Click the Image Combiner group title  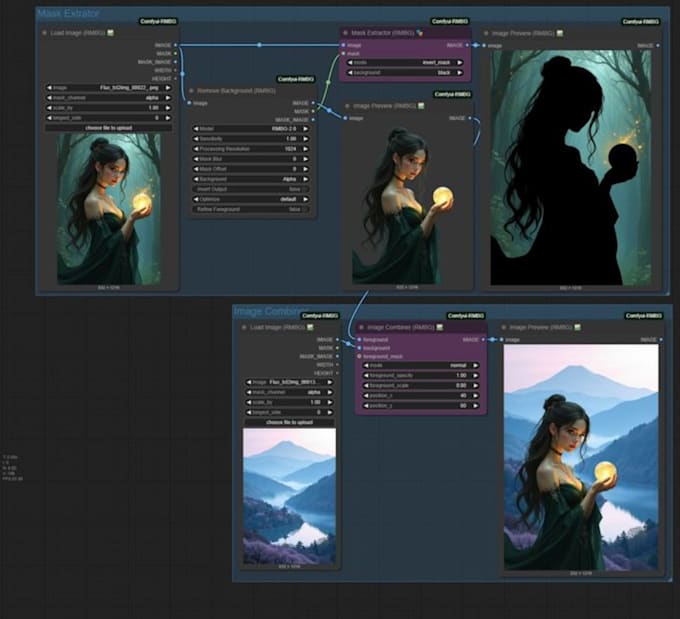tap(267, 311)
